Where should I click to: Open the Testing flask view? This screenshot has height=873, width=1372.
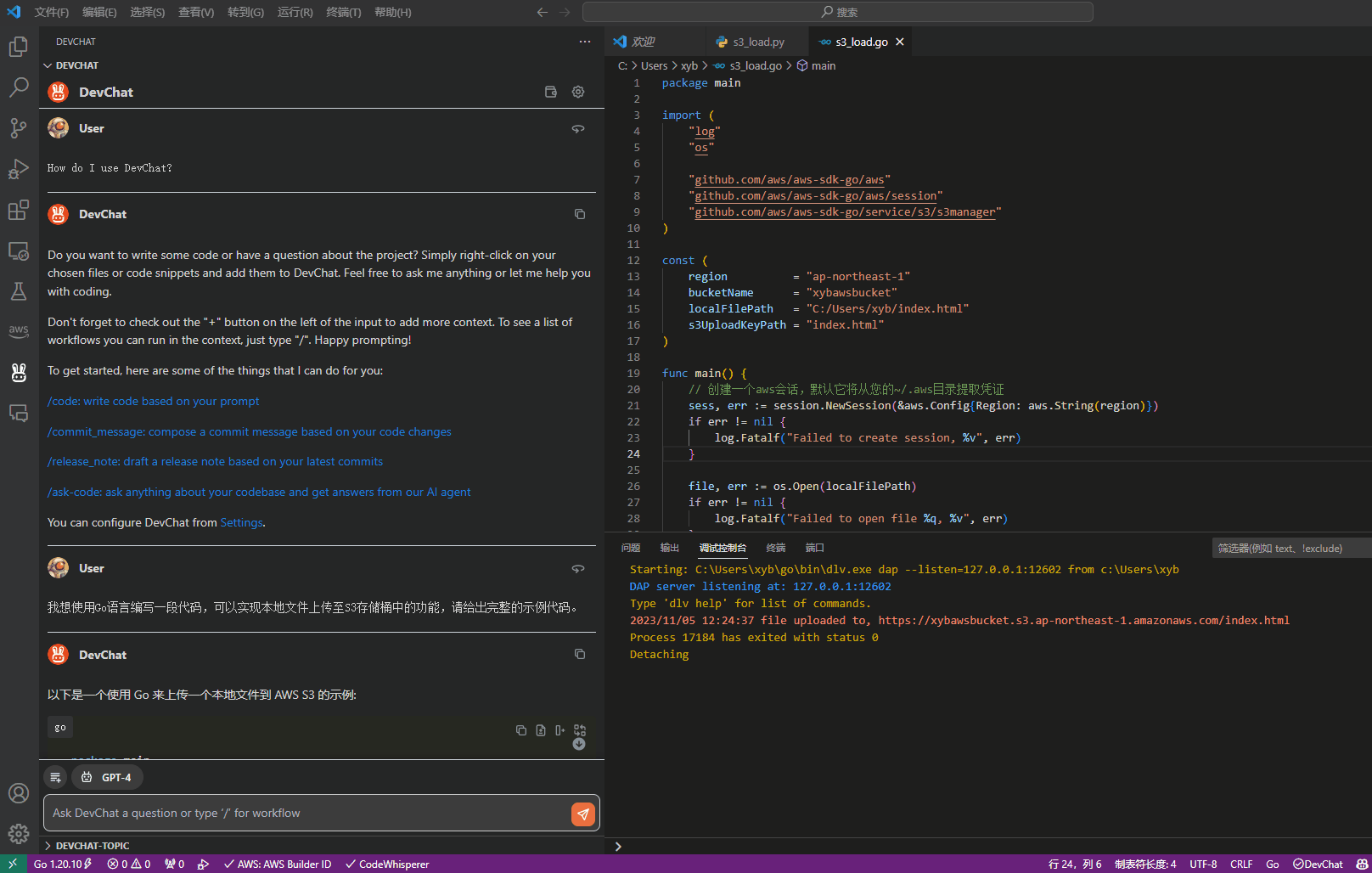(x=19, y=291)
